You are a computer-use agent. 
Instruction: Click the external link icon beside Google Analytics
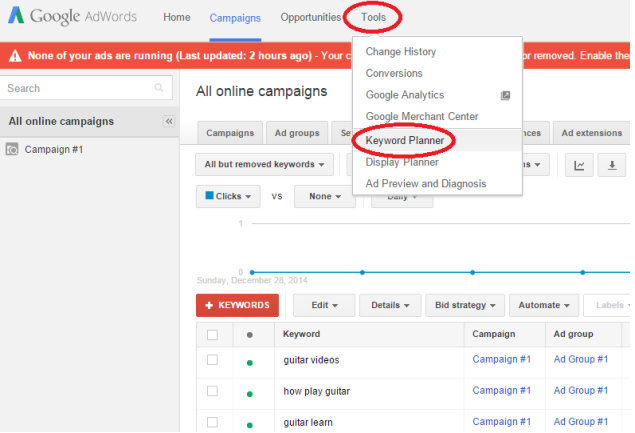pos(506,96)
